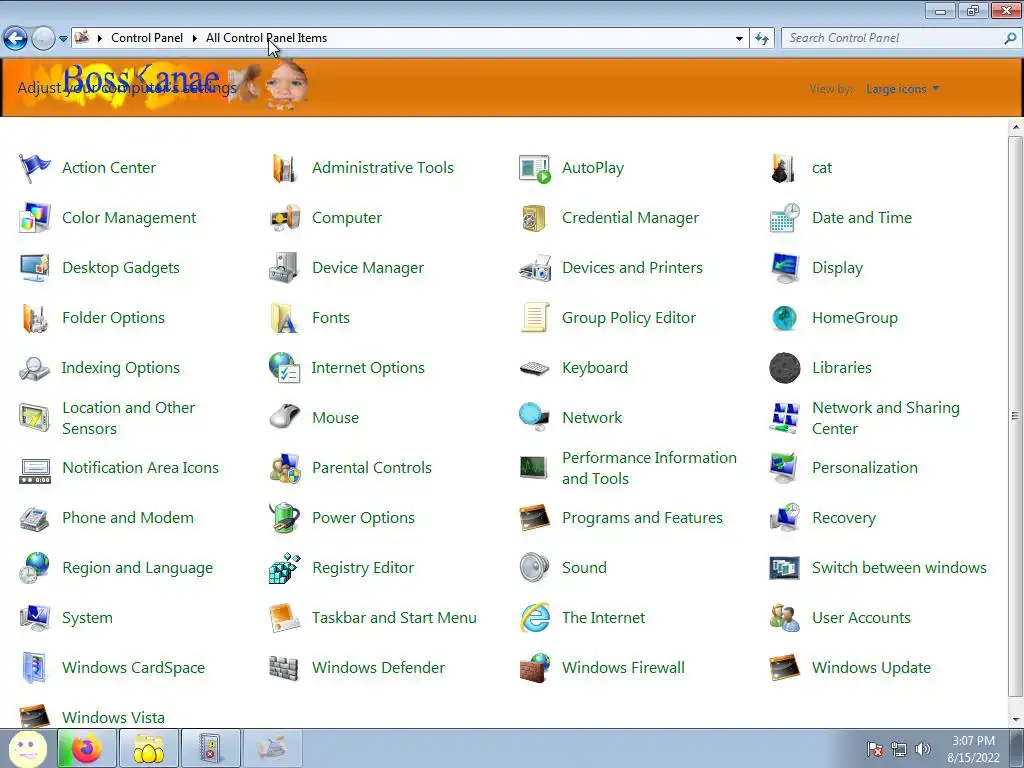
Task: Open the Windows Defender wall icon
Action: pos(285,668)
